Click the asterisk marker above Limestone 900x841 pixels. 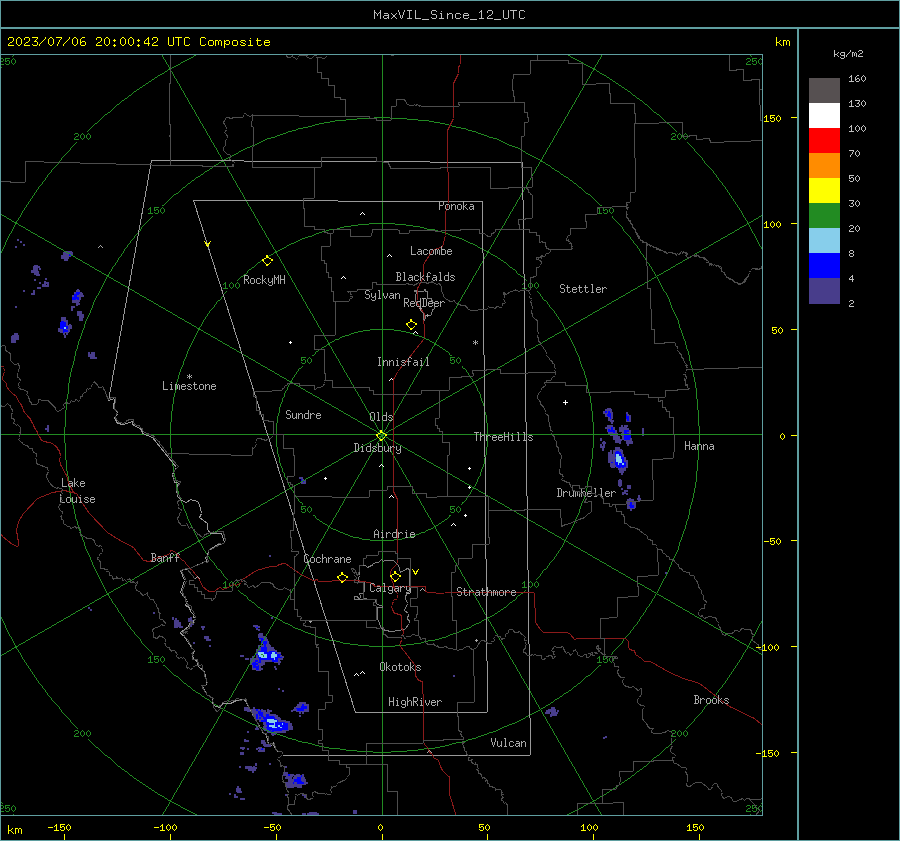pyautogui.click(x=189, y=377)
